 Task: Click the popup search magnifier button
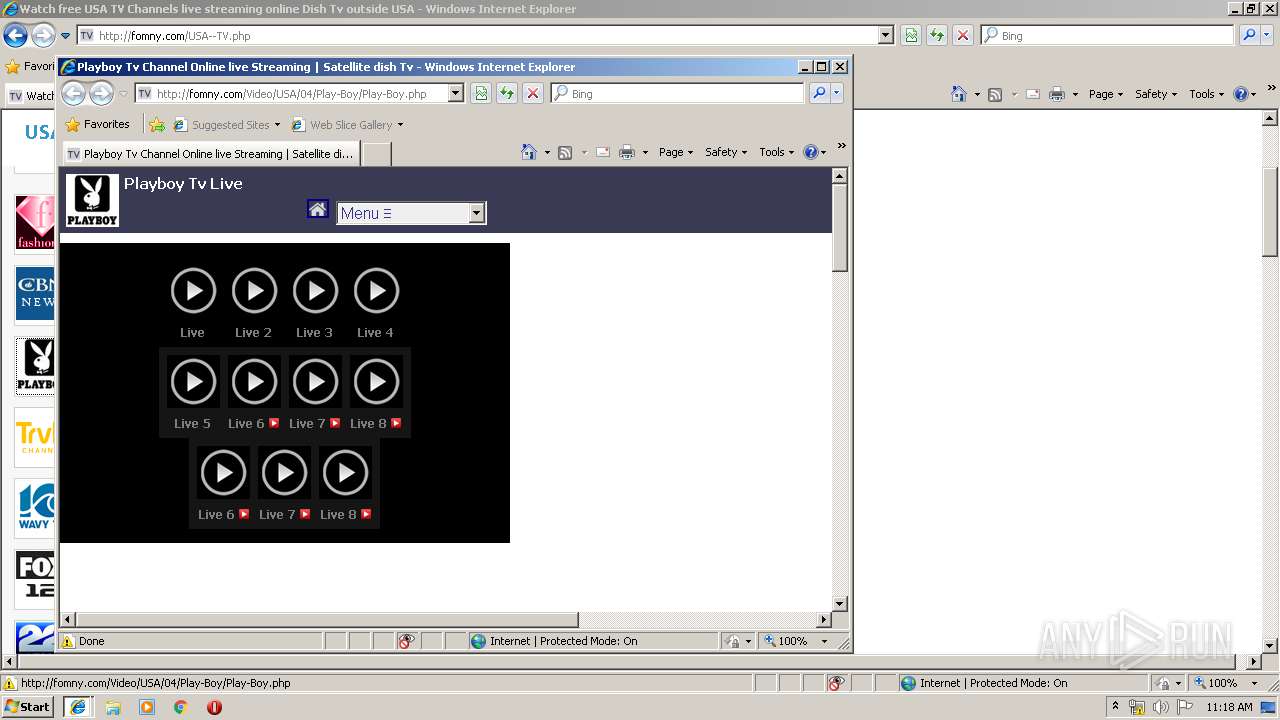pos(819,94)
